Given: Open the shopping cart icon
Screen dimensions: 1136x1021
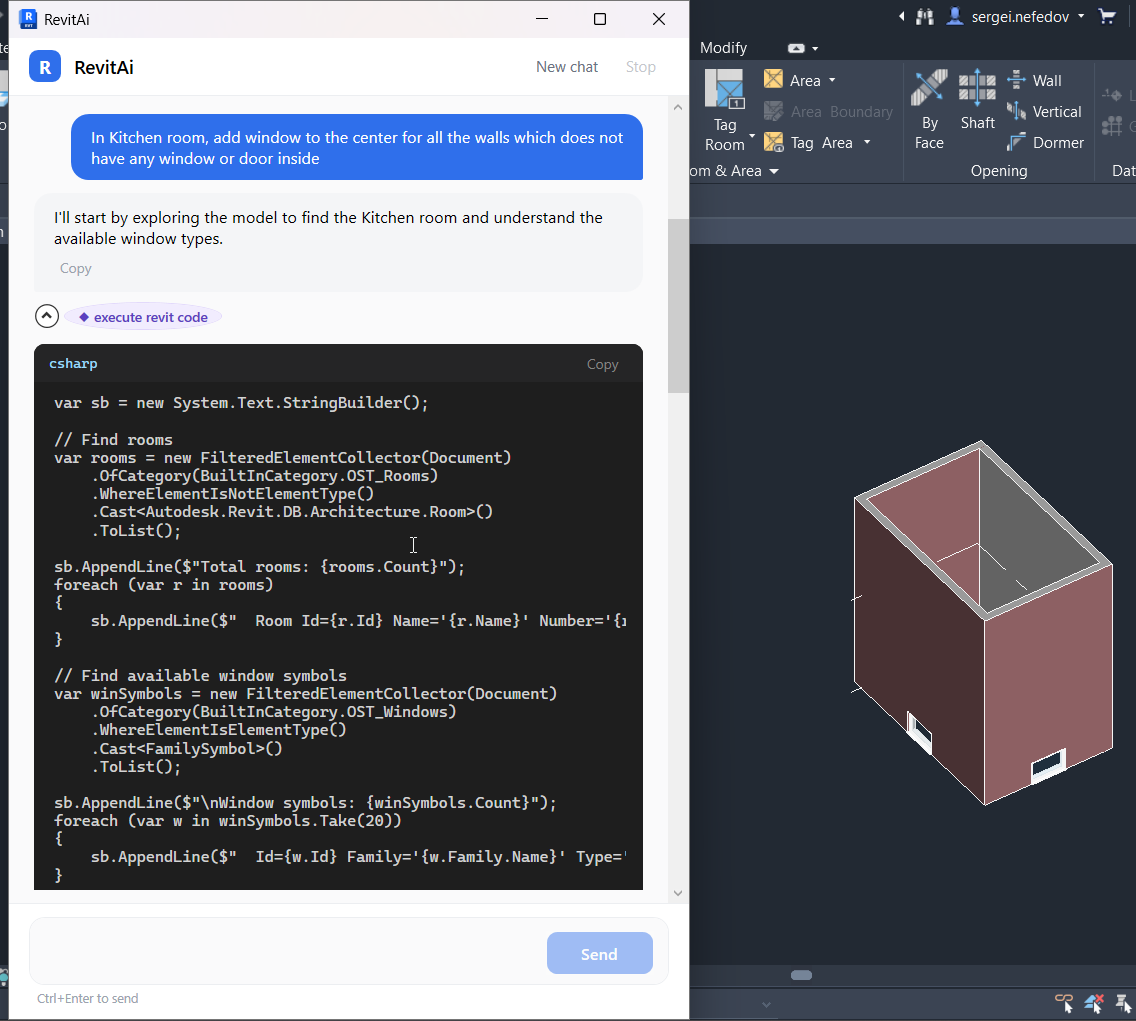Looking at the screenshot, I should [1107, 16].
